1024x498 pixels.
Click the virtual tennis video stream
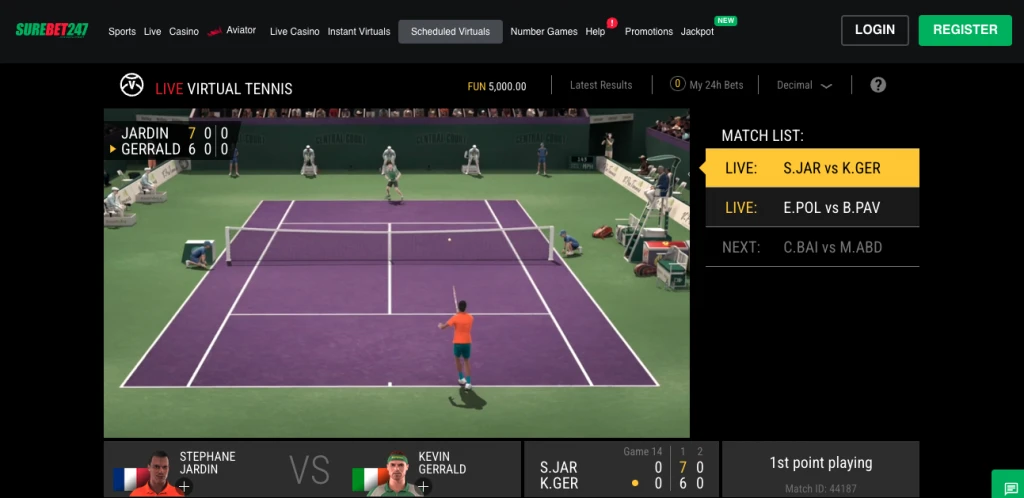pos(396,272)
